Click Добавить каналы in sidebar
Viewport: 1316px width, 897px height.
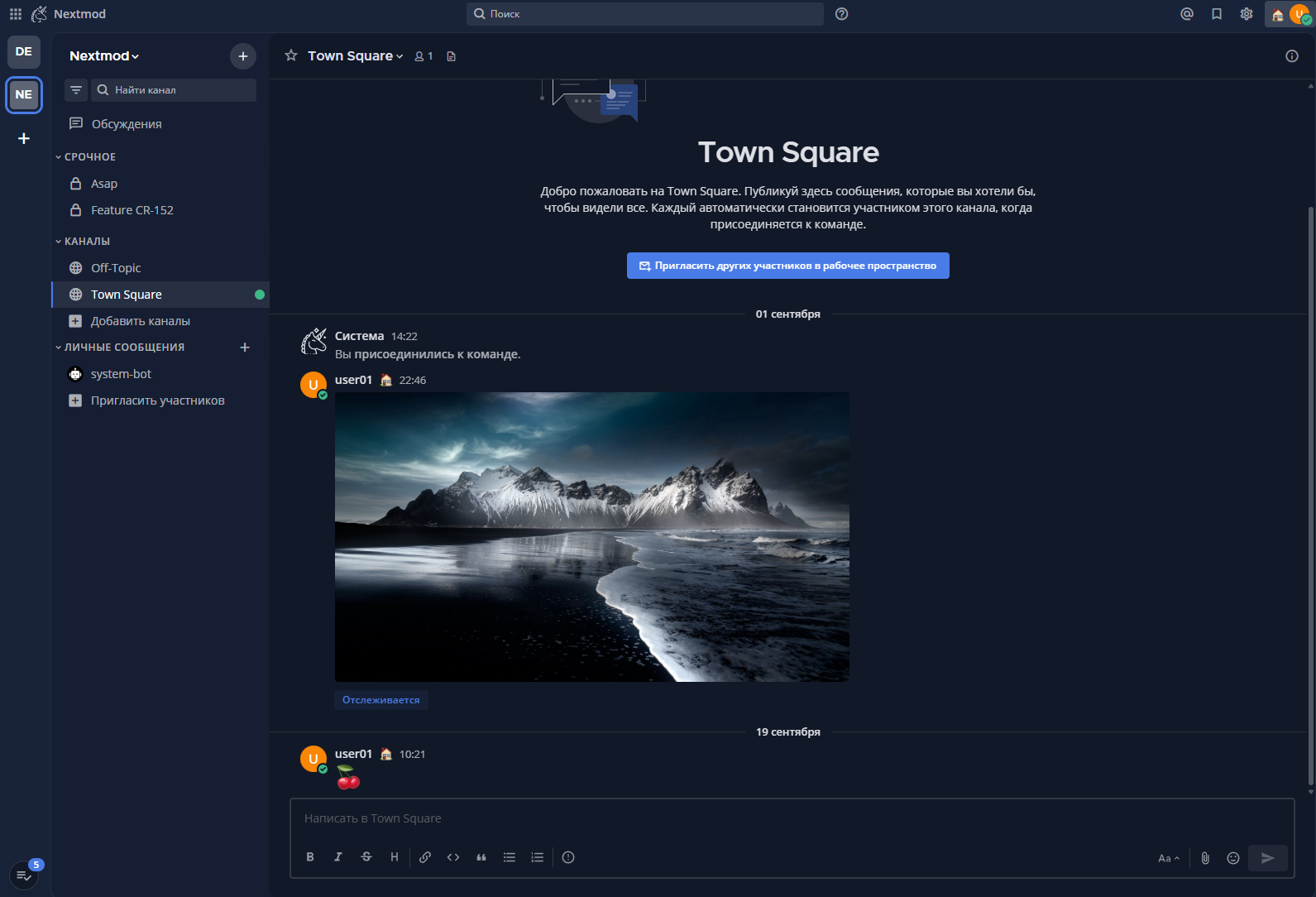coord(160,321)
